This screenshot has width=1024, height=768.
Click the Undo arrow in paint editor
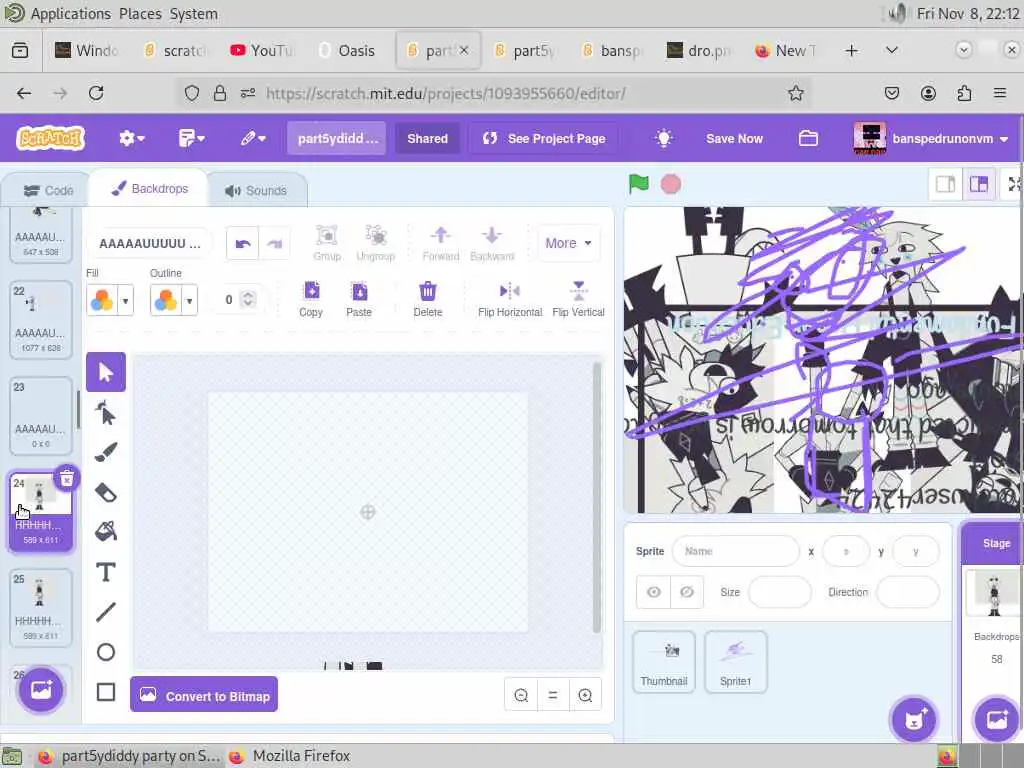[x=242, y=244]
